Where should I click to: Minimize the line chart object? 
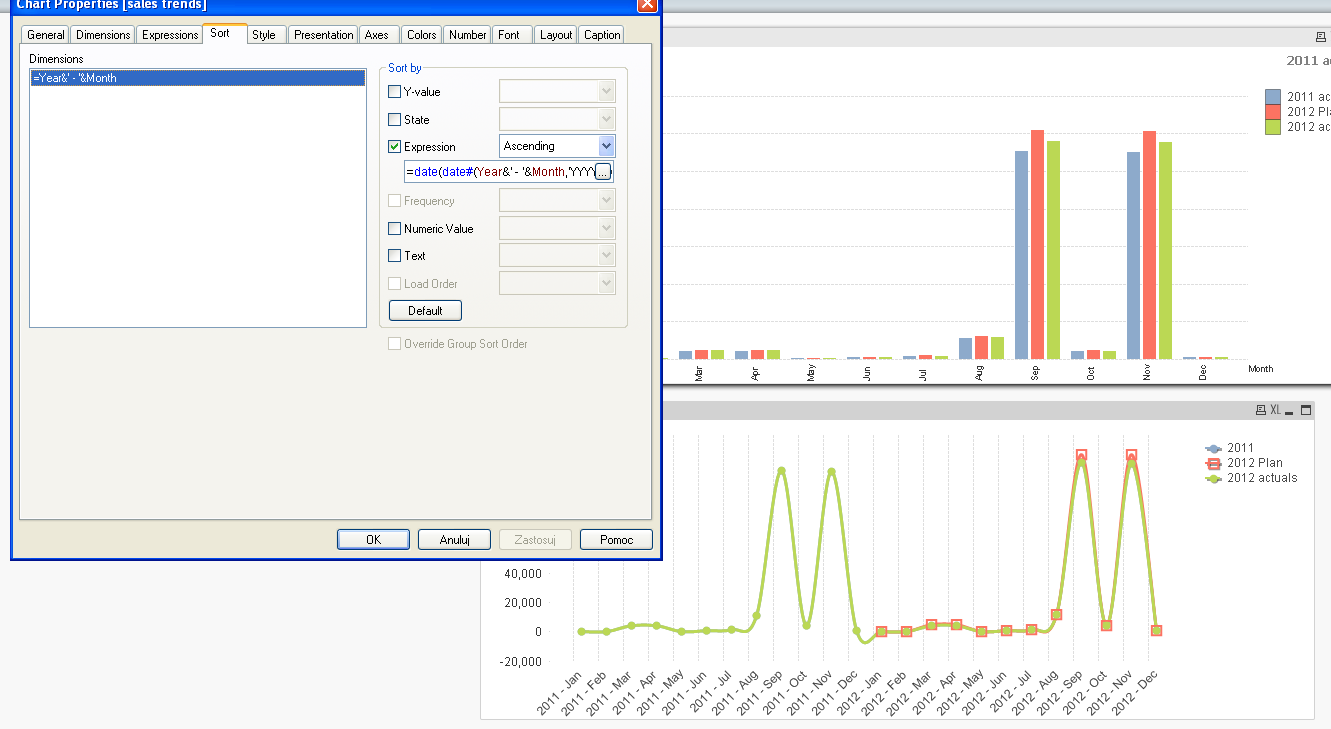[x=1290, y=410]
